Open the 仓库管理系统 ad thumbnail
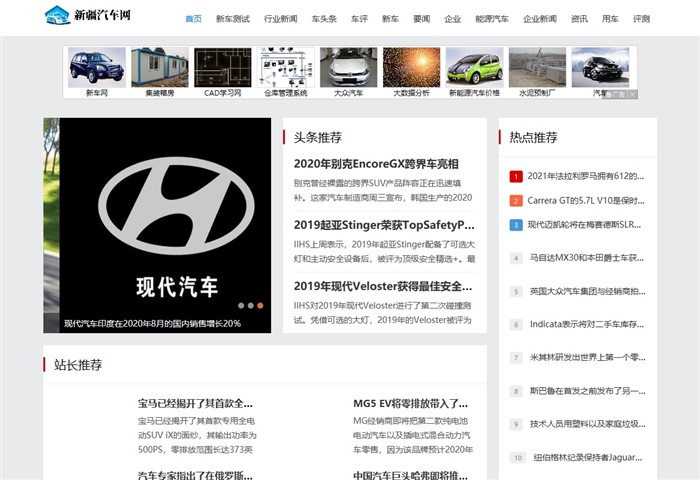Viewport: 700px width, 480px height. [x=286, y=67]
